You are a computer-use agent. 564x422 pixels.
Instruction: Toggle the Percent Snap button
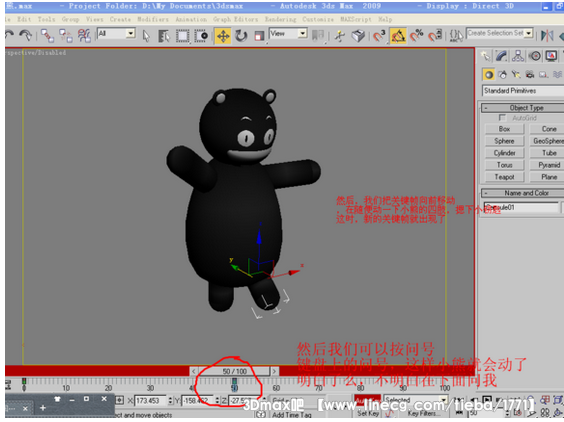pyautogui.click(x=417, y=36)
